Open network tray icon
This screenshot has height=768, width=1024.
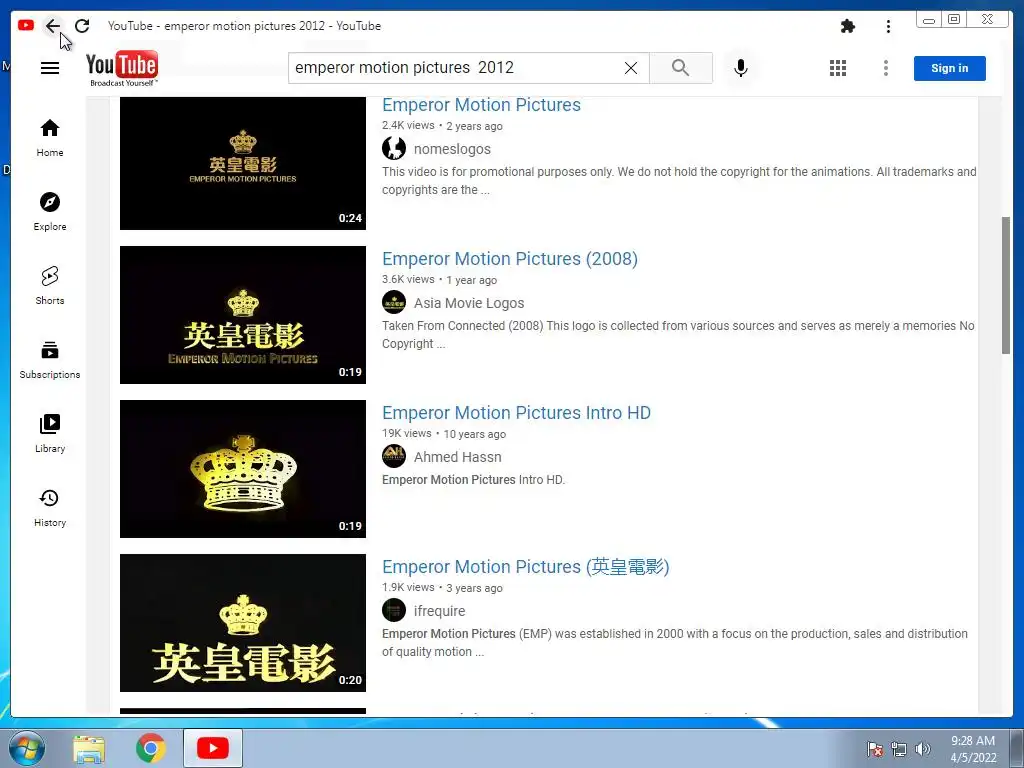point(899,749)
